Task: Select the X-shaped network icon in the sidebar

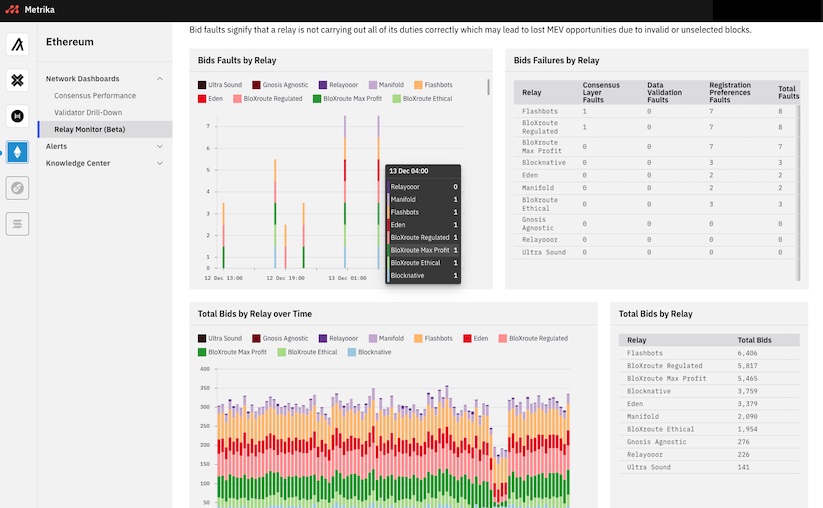Action: [x=18, y=80]
